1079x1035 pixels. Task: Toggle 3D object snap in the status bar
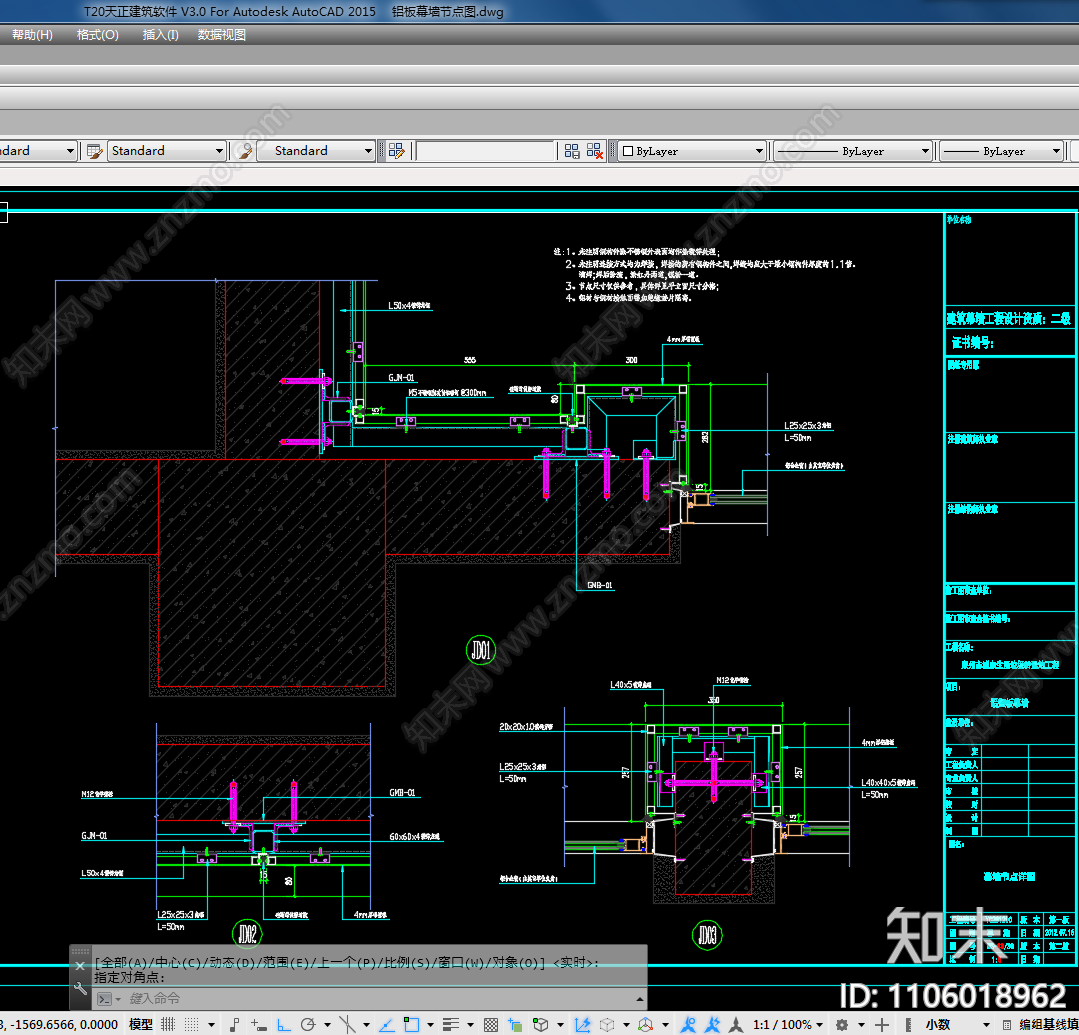pyautogui.click(x=541, y=1025)
